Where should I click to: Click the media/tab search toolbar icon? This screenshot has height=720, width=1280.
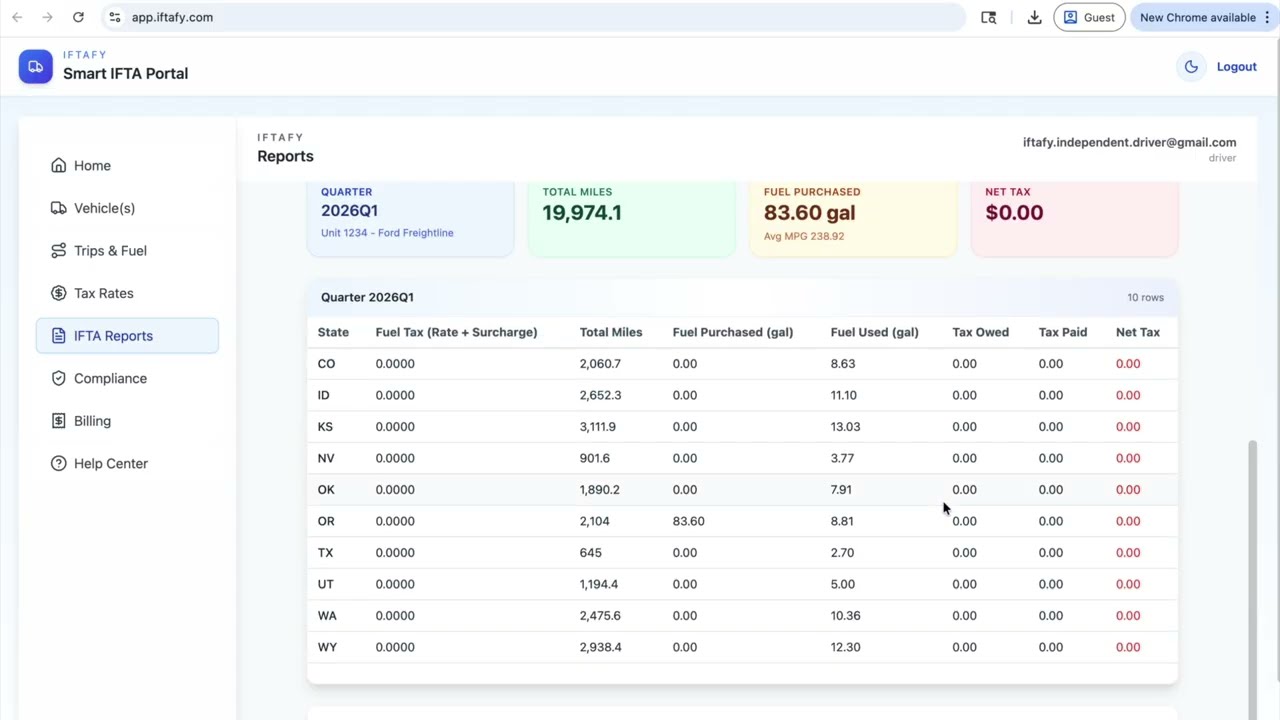click(989, 17)
